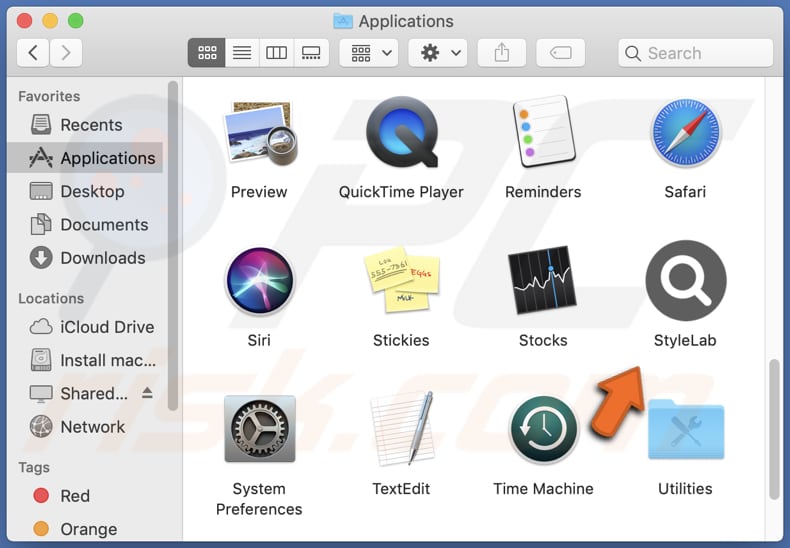The width and height of the screenshot is (790, 548).
Task: Click the TextEdit name label
Action: point(401,489)
